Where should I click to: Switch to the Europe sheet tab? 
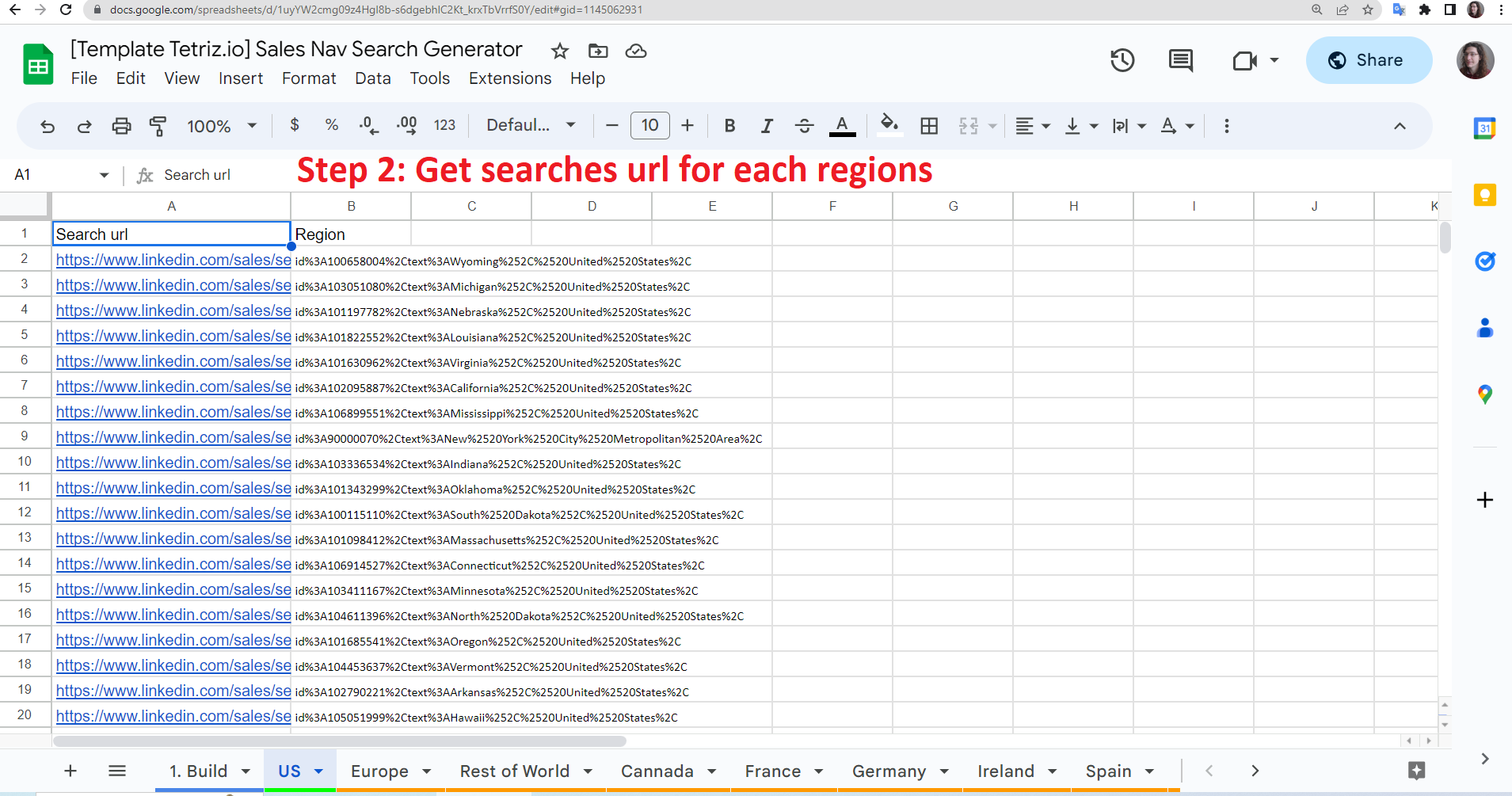pos(380,771)
